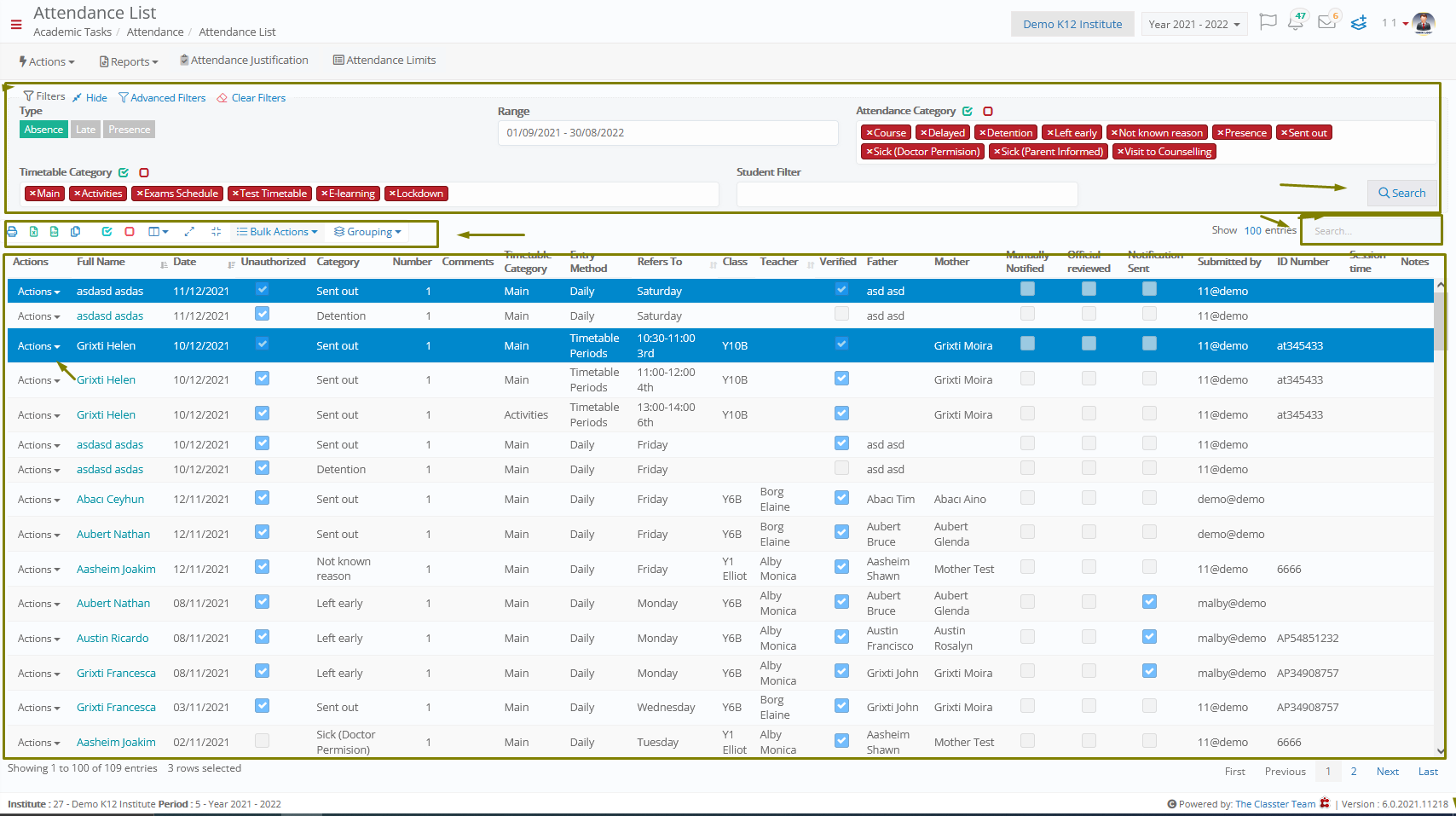Hide the filters panel
The image size is (1456, 816).
pyautogui.click(x=90, y=98)
